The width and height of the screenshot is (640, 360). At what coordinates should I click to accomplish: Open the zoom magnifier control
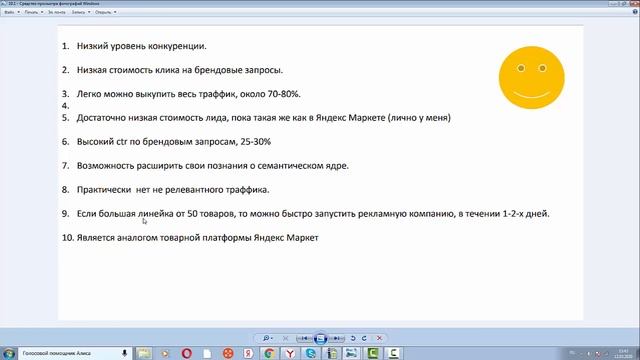coord(268,338)
